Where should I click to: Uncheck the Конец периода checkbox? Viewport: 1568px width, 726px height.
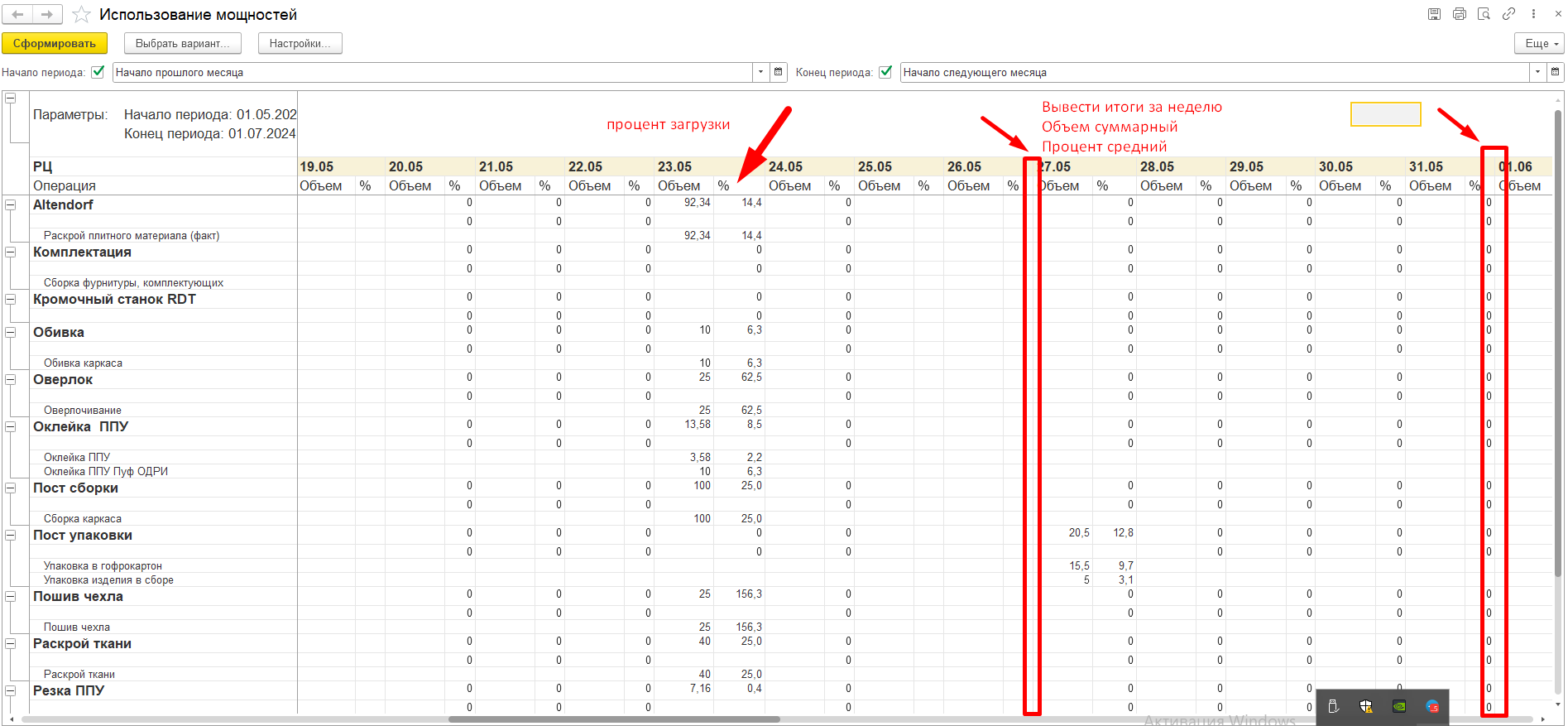pyautogui.click(x=885, y=72)
